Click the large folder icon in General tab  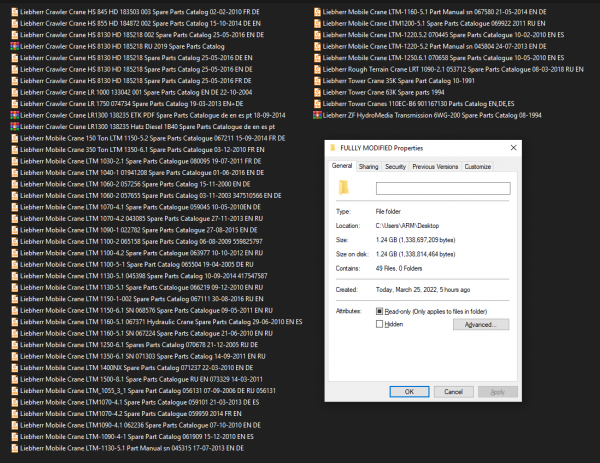[344, 187]
